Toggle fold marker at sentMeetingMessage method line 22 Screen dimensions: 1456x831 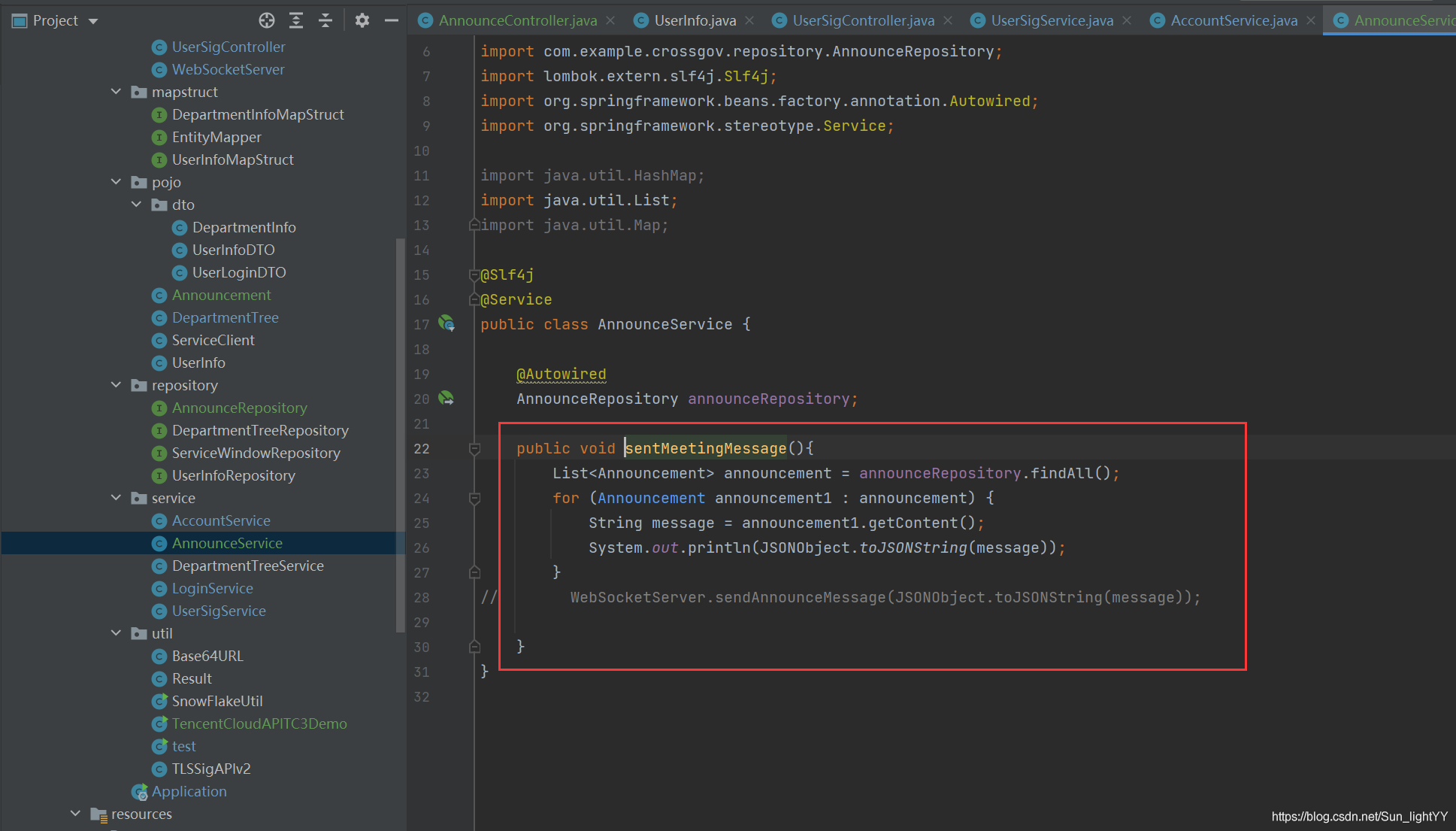[x=474, y=449]
